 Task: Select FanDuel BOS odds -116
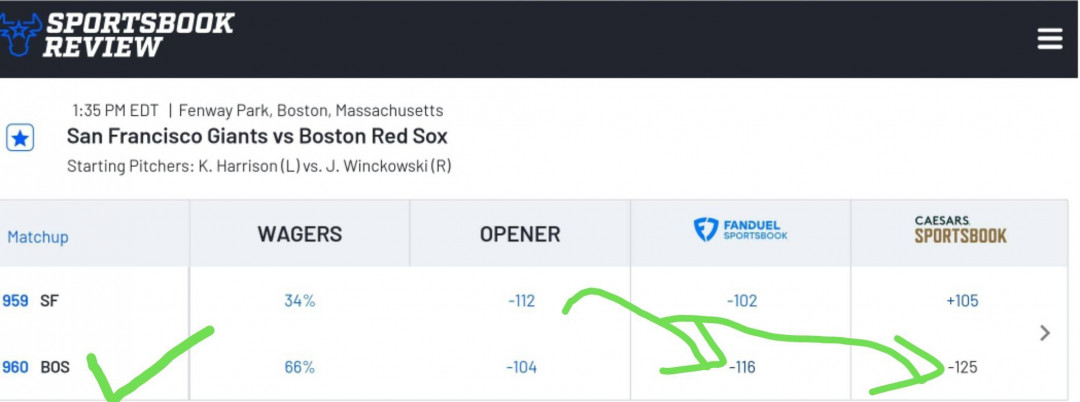[742, 368]
